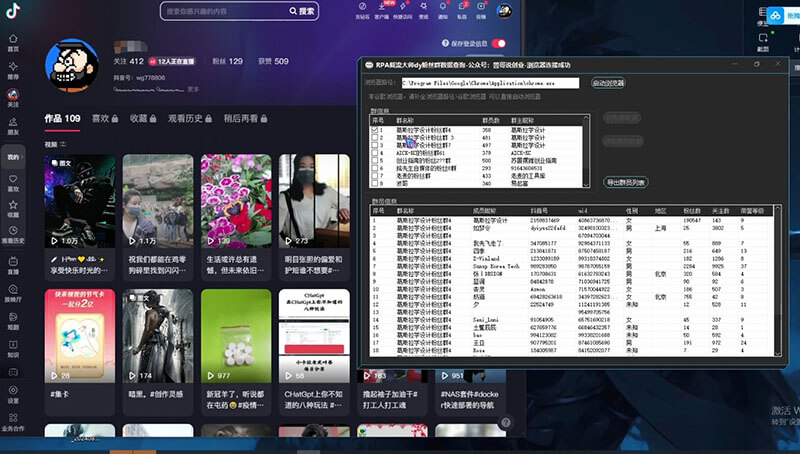Open the 首页 home icon in the sidebar
The height and width of the screenshot is (454, 800).
click(x=13, y=39)
